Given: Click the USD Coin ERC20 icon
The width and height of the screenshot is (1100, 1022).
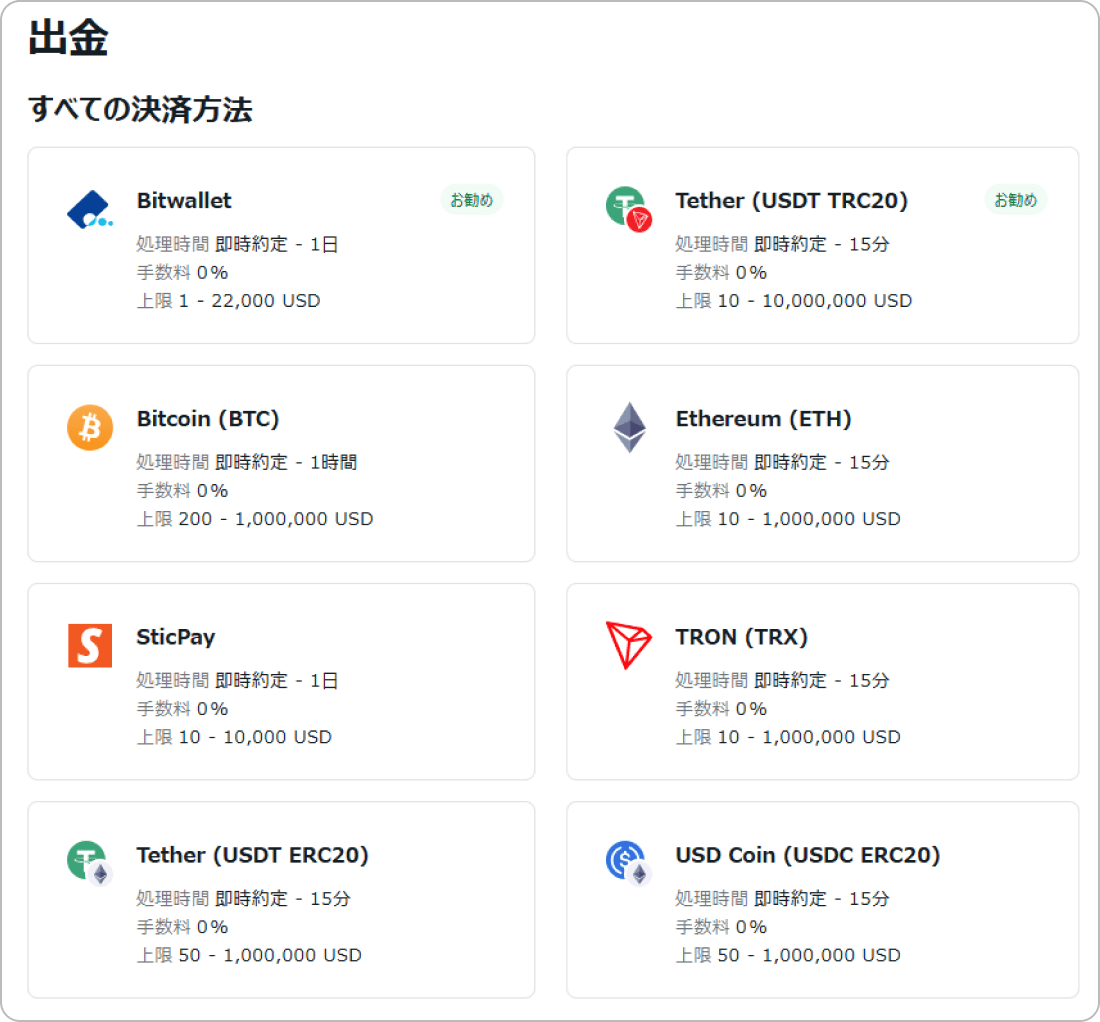Looking at the screenshot, I should coord(629,863).
